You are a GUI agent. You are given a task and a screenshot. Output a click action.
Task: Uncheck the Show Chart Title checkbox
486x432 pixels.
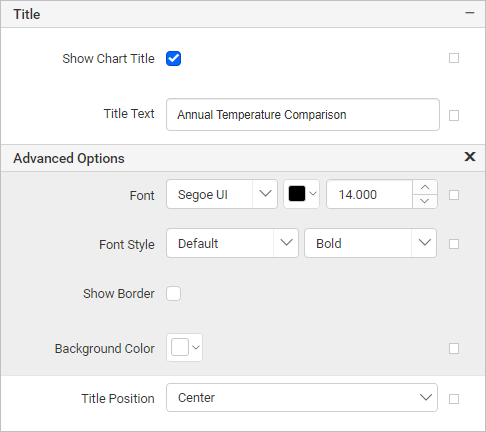click(173, 59)
